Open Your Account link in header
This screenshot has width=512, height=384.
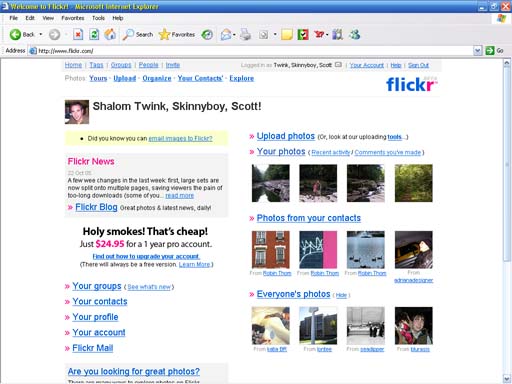coord(367,65)
